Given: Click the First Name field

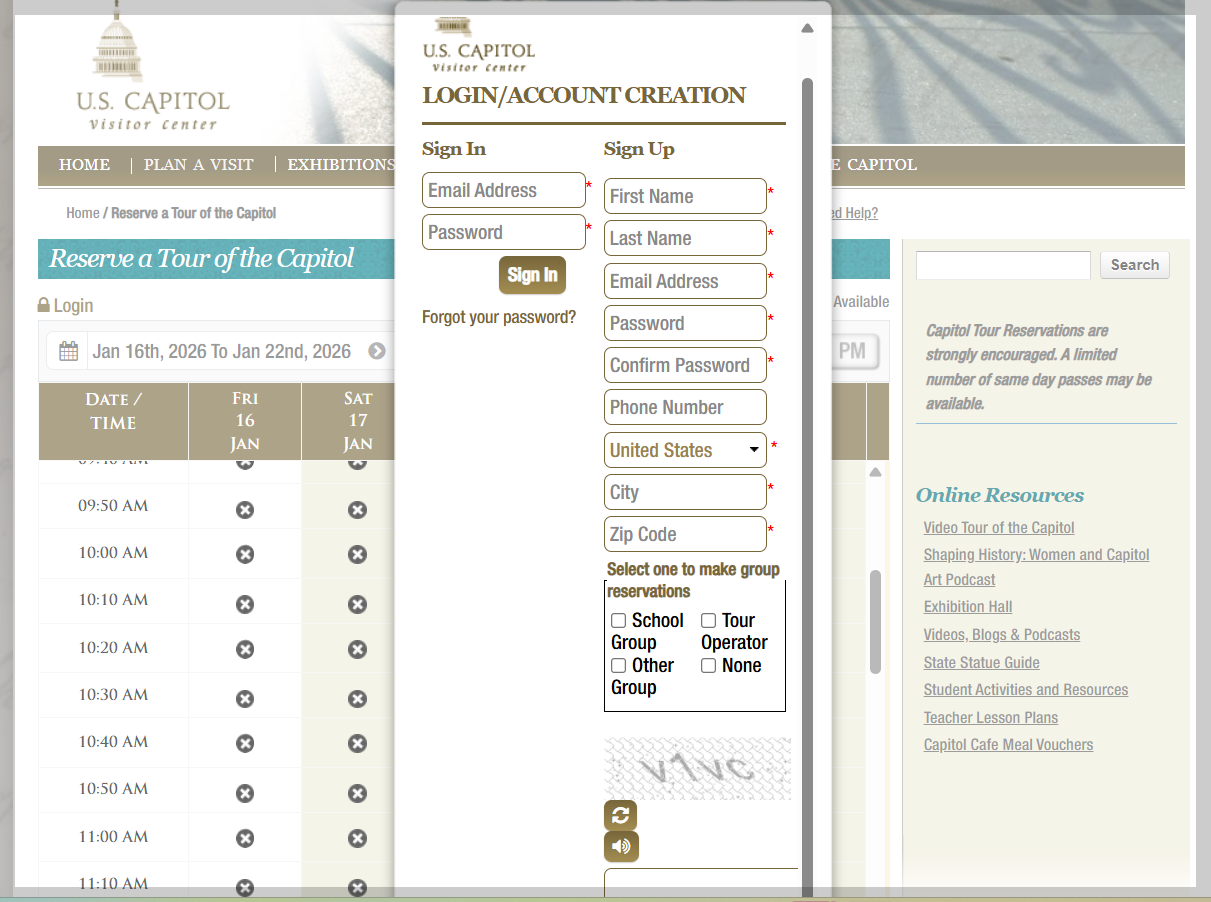Looking at the screenshot, I should 685,196.
